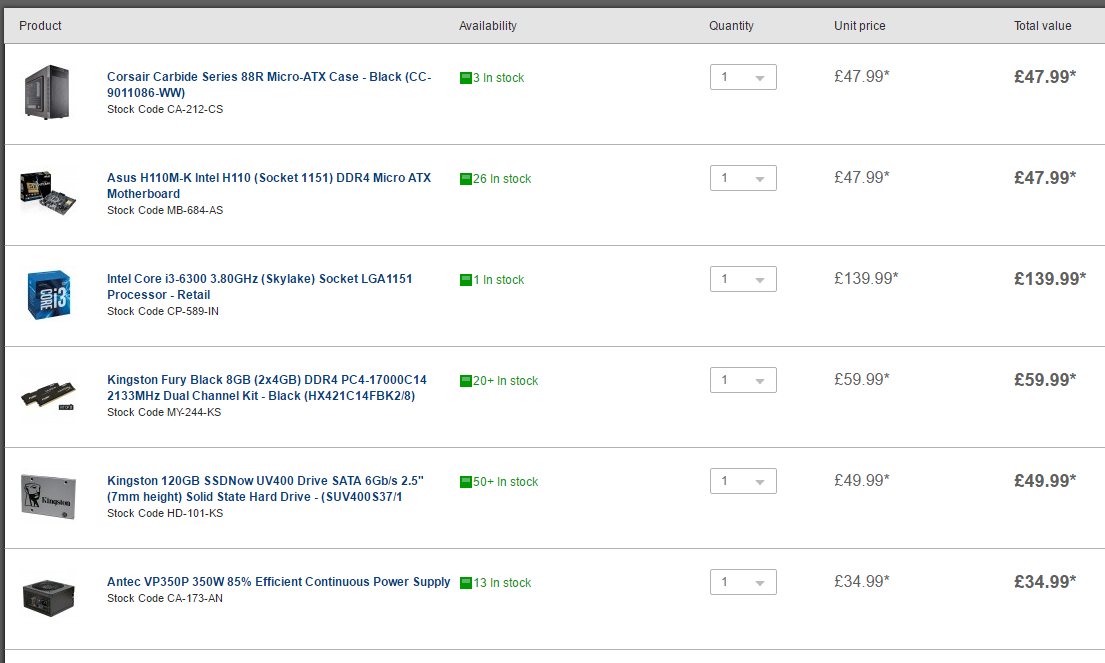The height and width of the screenshot is (663, 1105).
Task: Click '26 In stock' availability text
Action: [x=502, y=179]
